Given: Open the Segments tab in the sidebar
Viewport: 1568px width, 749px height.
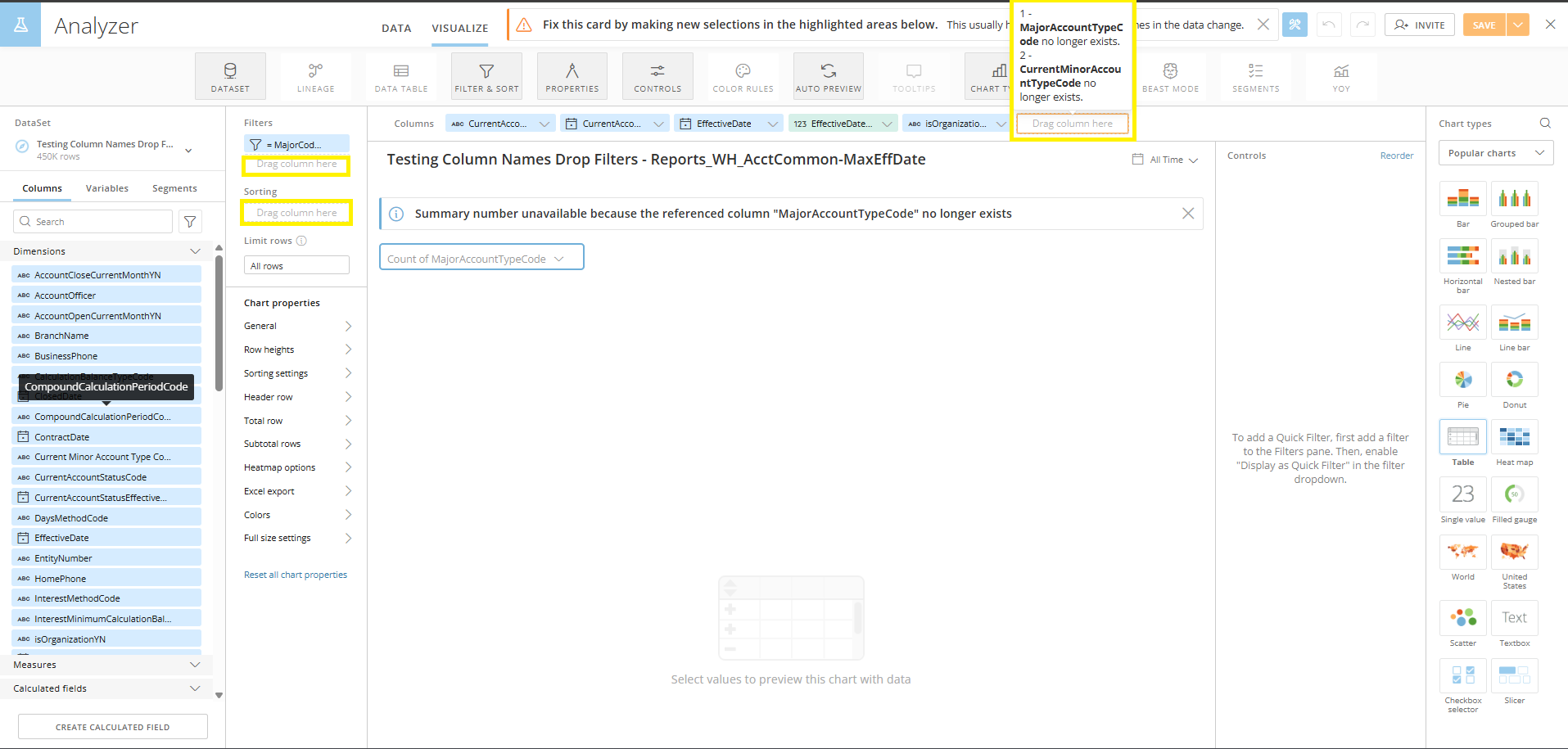Looking at the screenshot, I should click(x=174, y=188).
